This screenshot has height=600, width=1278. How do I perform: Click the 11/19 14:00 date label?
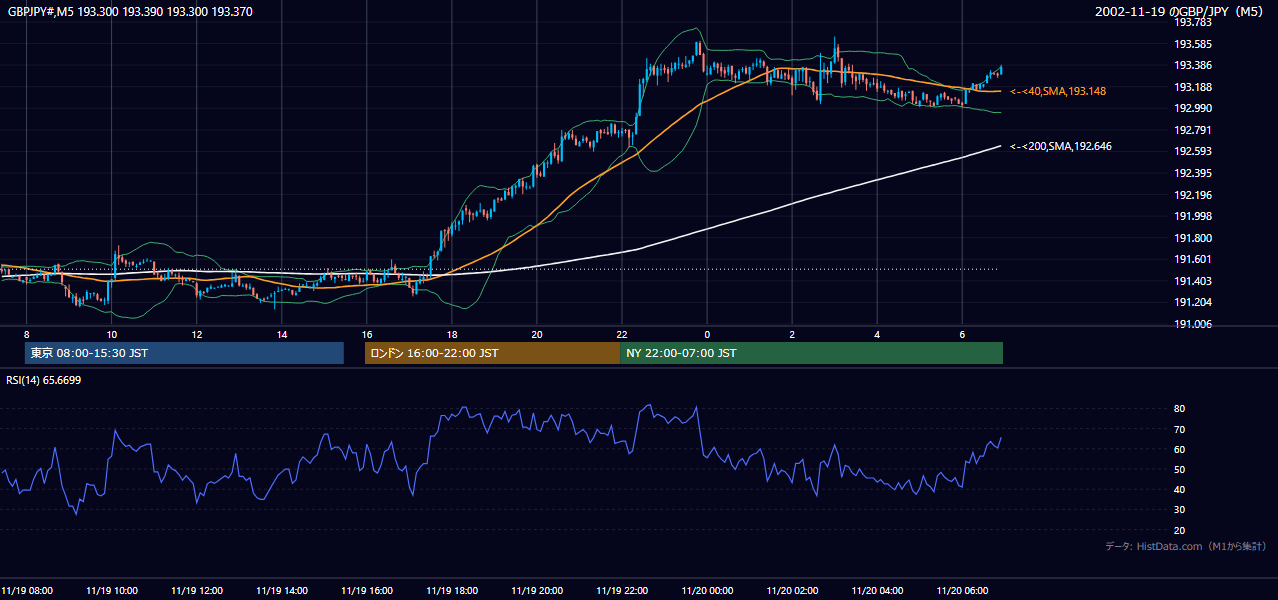[282, 590]
